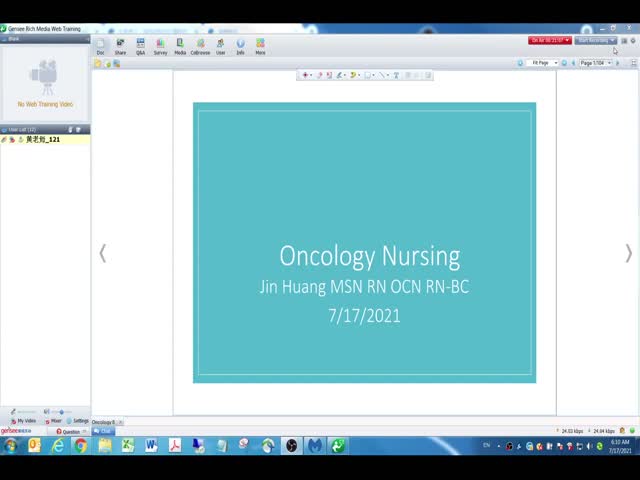Click the next page arrow beside page selector
Viewport: 640px width, 480px height.
[x=618, y=63]
